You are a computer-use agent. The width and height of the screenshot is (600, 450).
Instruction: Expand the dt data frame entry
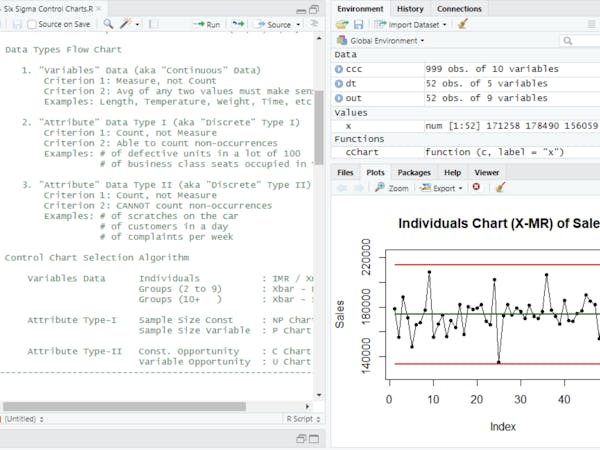[x=339, y=84]
